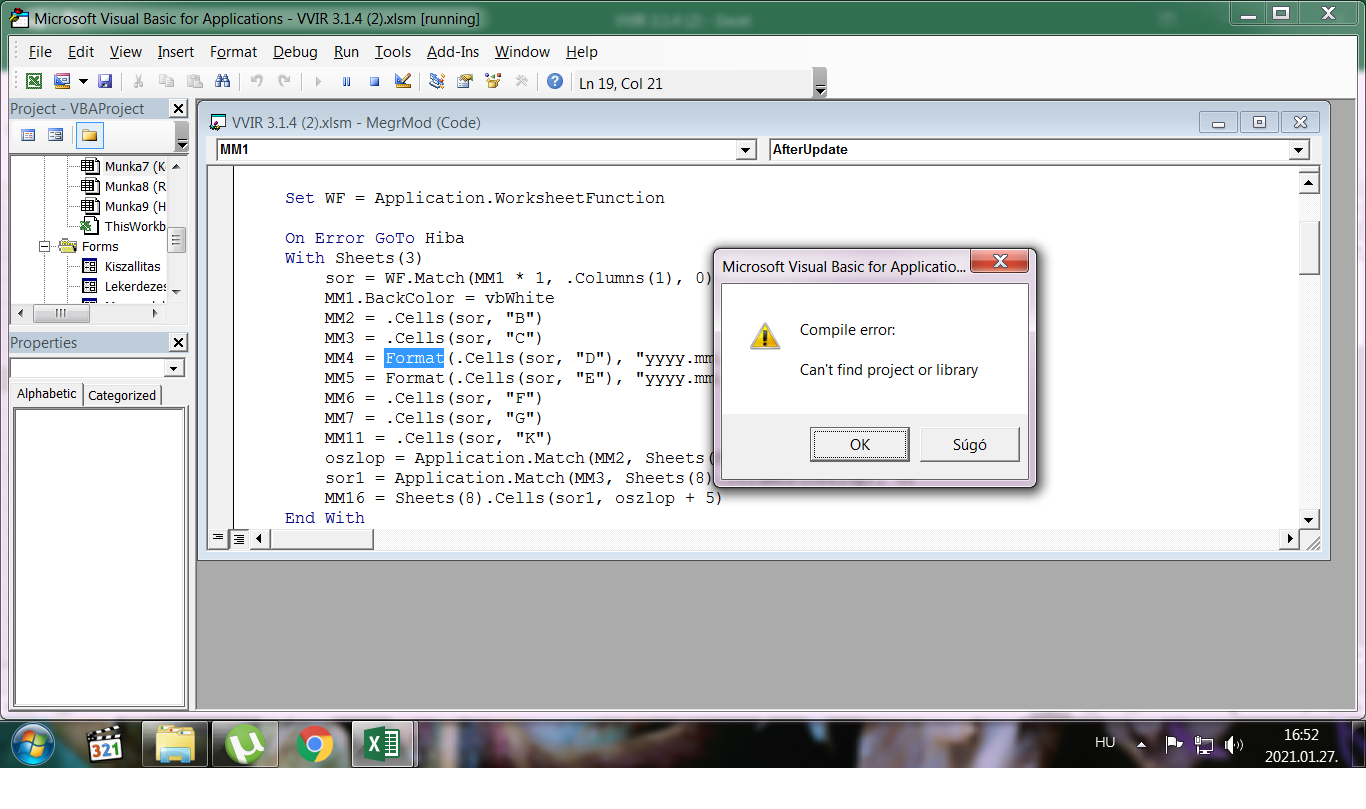Open the Add-Ins menu

(453, 52)
